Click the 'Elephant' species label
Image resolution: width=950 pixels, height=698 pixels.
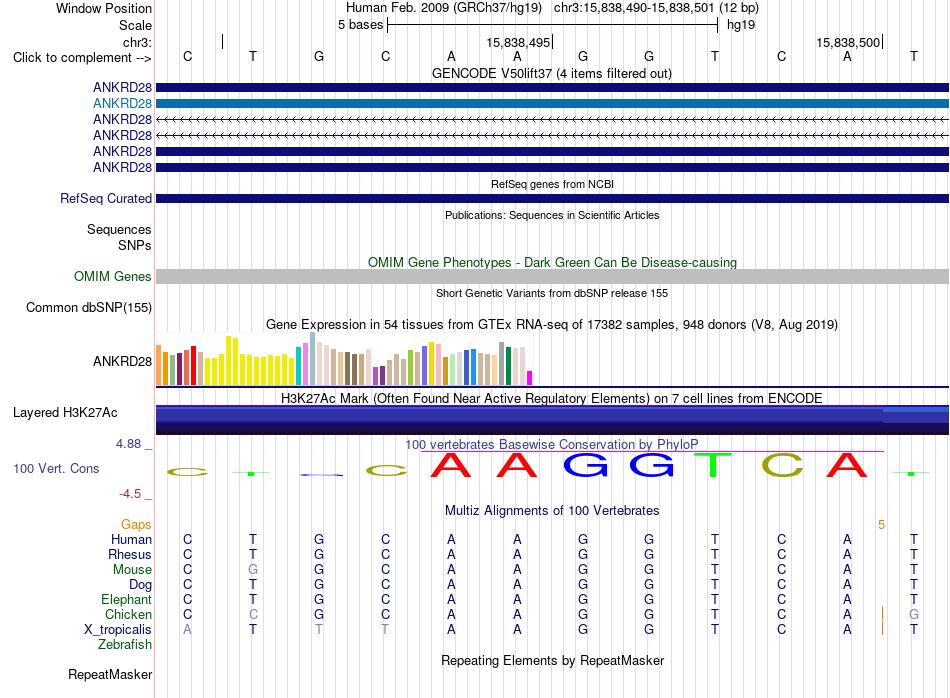click(x=126, y=600)
